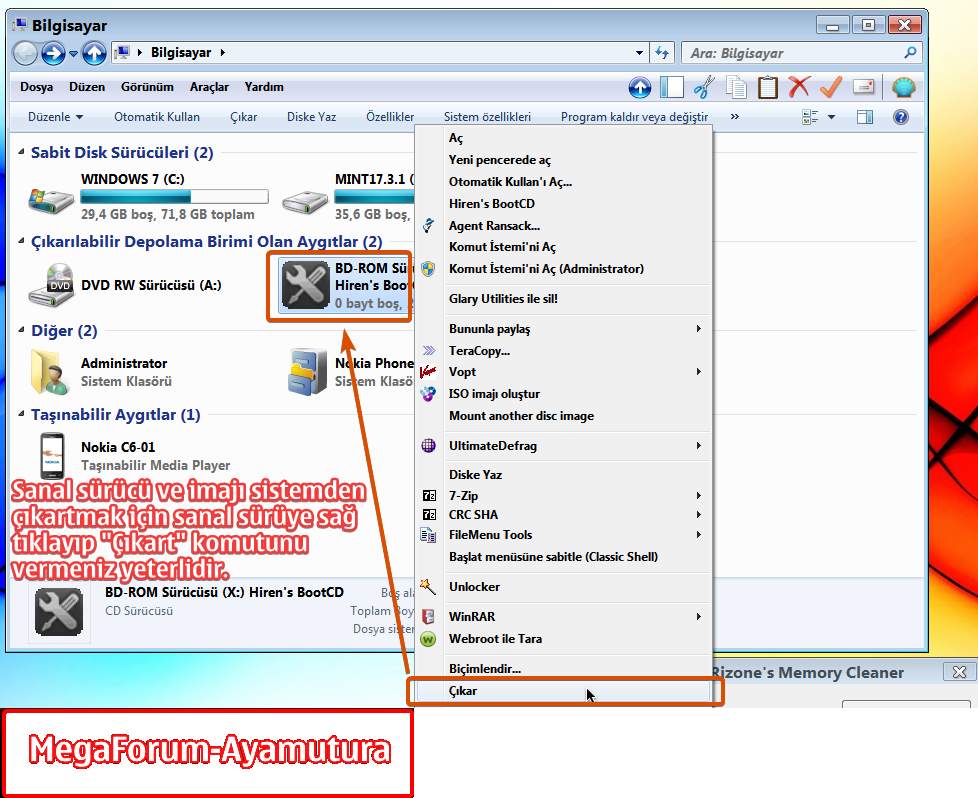
Task: Choose Yeni pencerede aç
Action: [564, 160]
